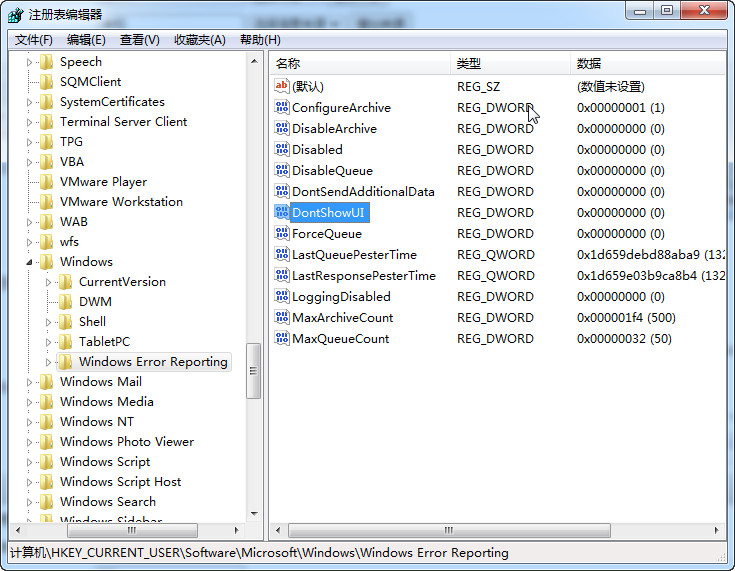Click the icon beside the Disabled value
Viewport: 735px width, 571px height.
pyautogui.click(x=281, y=150)
